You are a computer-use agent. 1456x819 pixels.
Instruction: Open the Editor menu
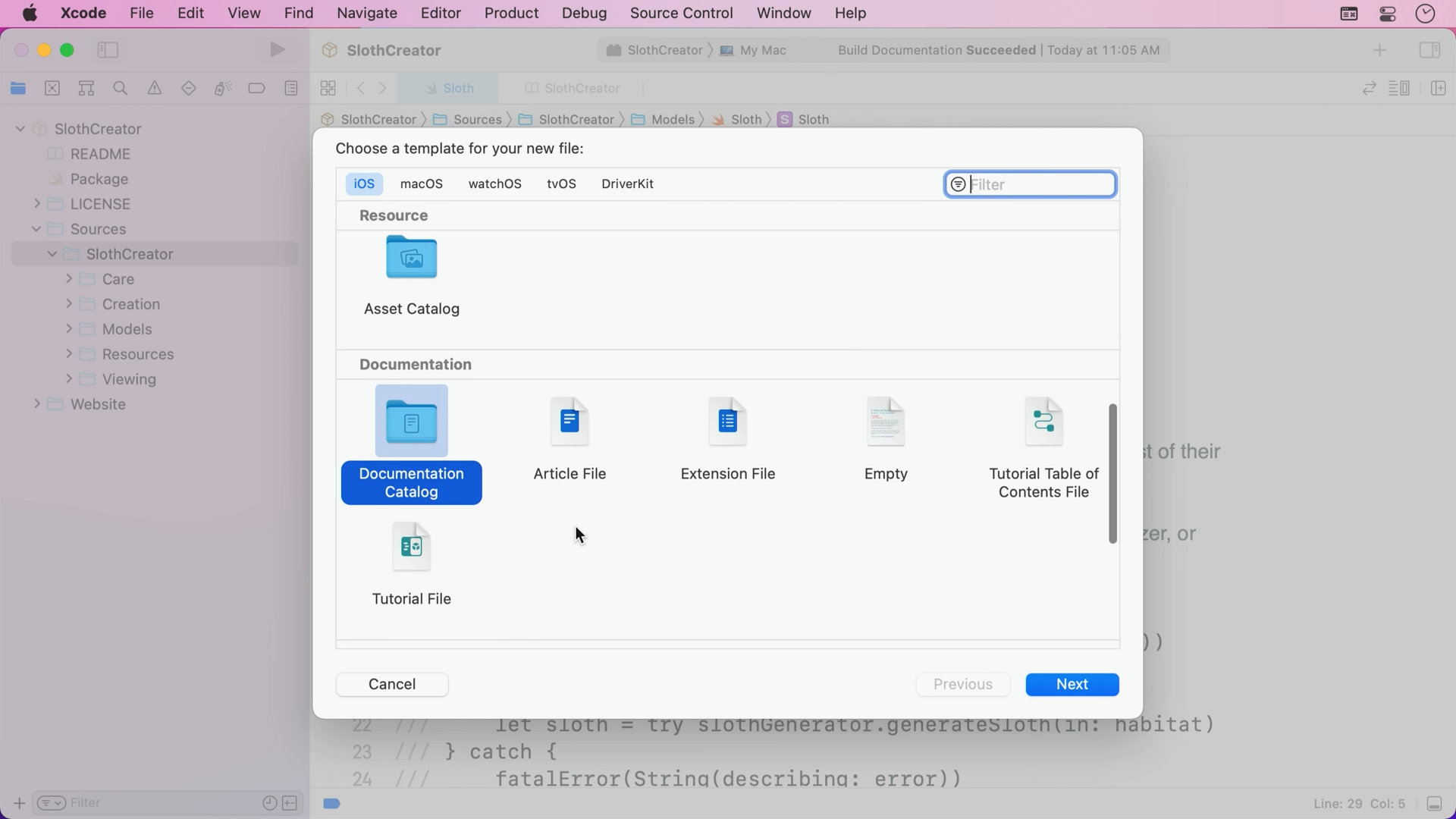(x=441, y=13)
